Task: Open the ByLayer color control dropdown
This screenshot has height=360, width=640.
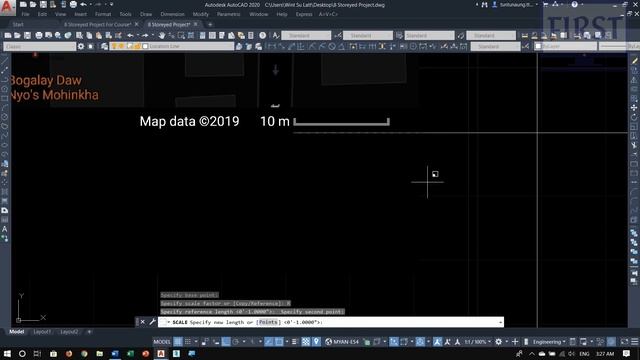Action: point(565,47)
